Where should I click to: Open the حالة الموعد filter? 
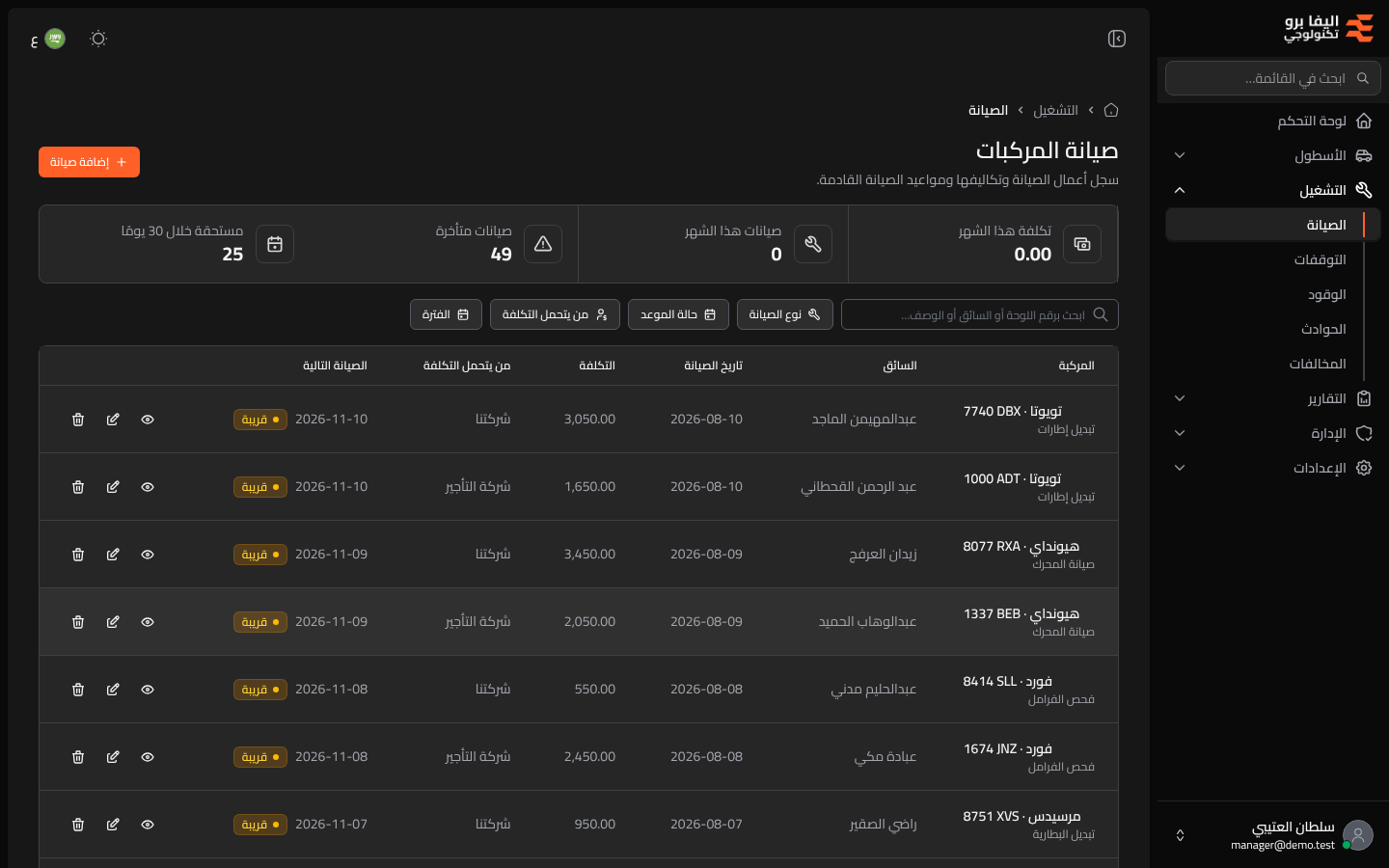(x=678, y=314)
